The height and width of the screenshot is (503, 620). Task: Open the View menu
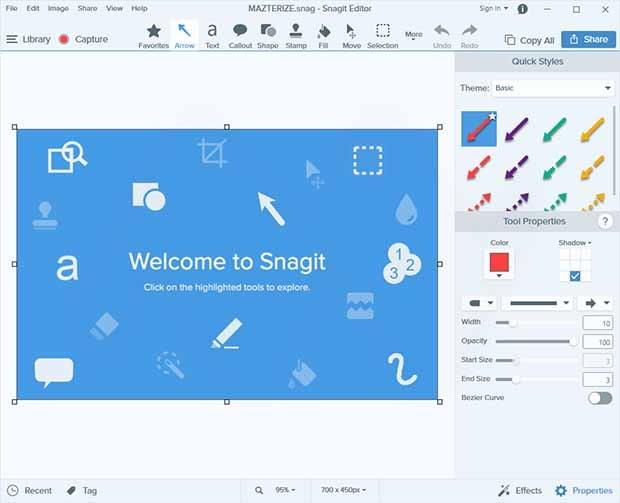(114, 8)
